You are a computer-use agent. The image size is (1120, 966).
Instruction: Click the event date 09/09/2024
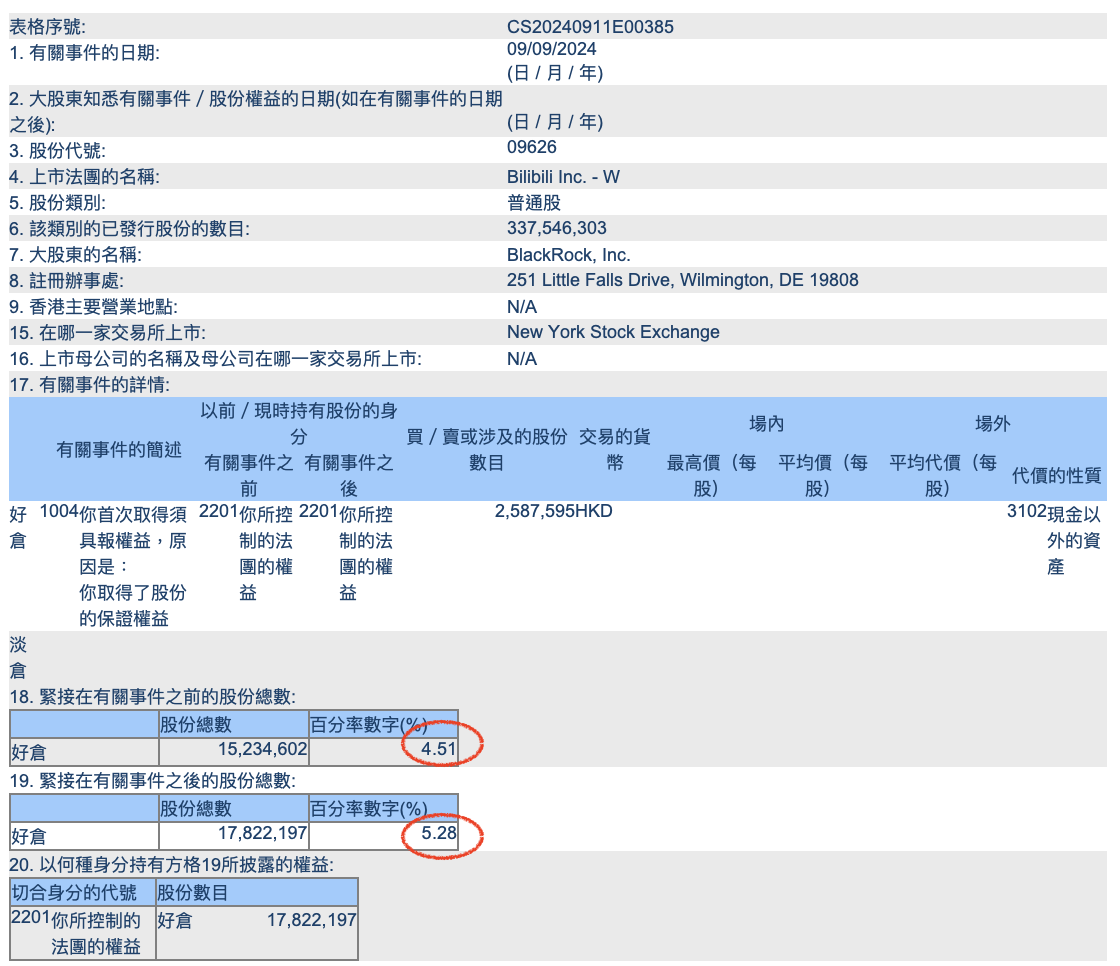tap(551, 49)
